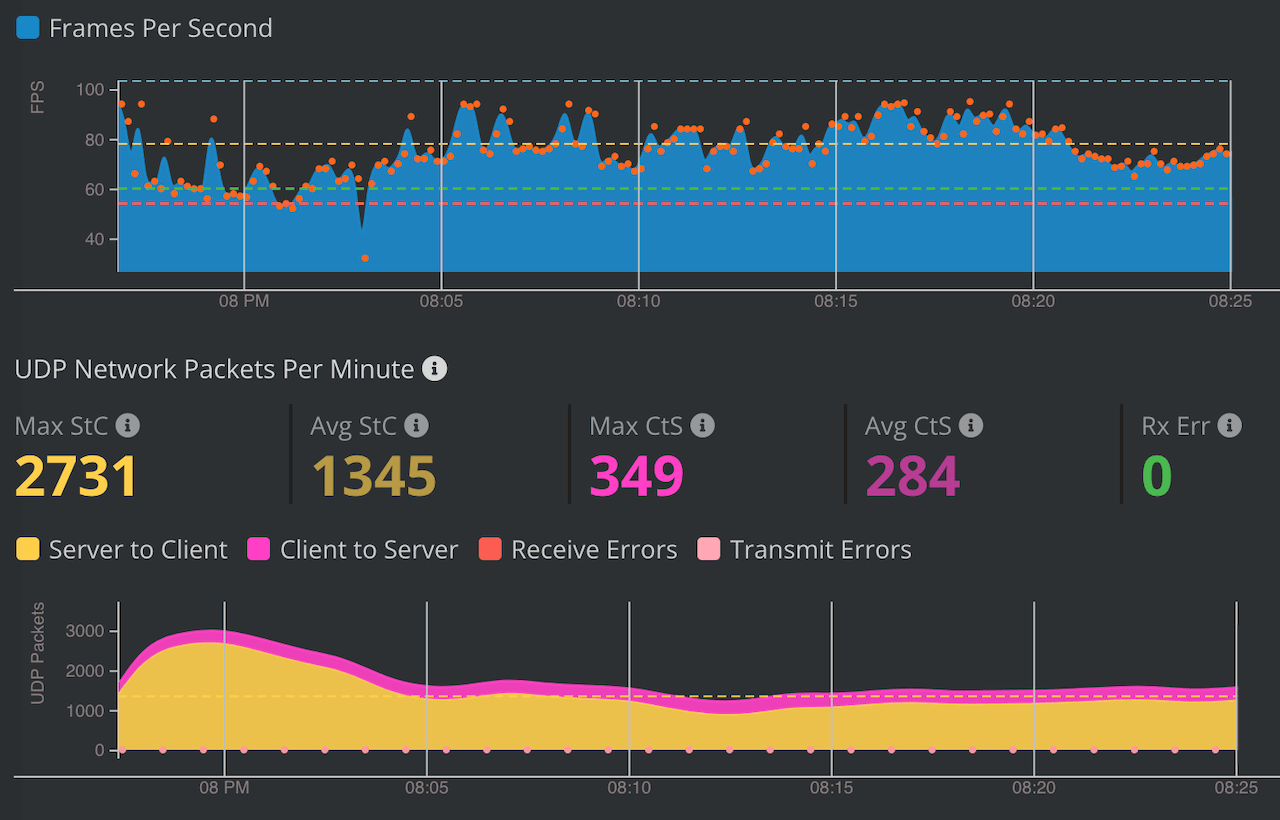Select the 08 PM label under FPS chart
This screenshot has height=820, width=1280.
click(x=244, y=300)
